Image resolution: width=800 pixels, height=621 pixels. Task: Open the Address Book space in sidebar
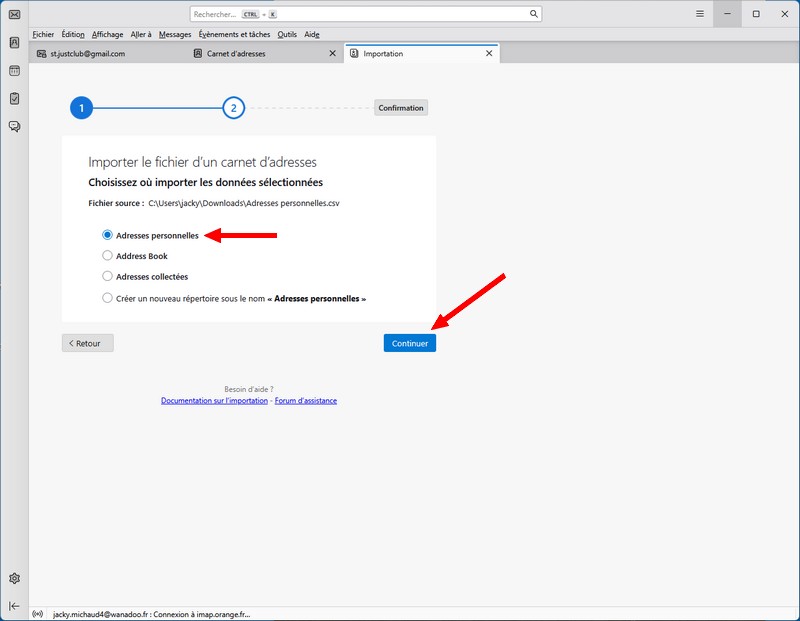click(14, 43)
